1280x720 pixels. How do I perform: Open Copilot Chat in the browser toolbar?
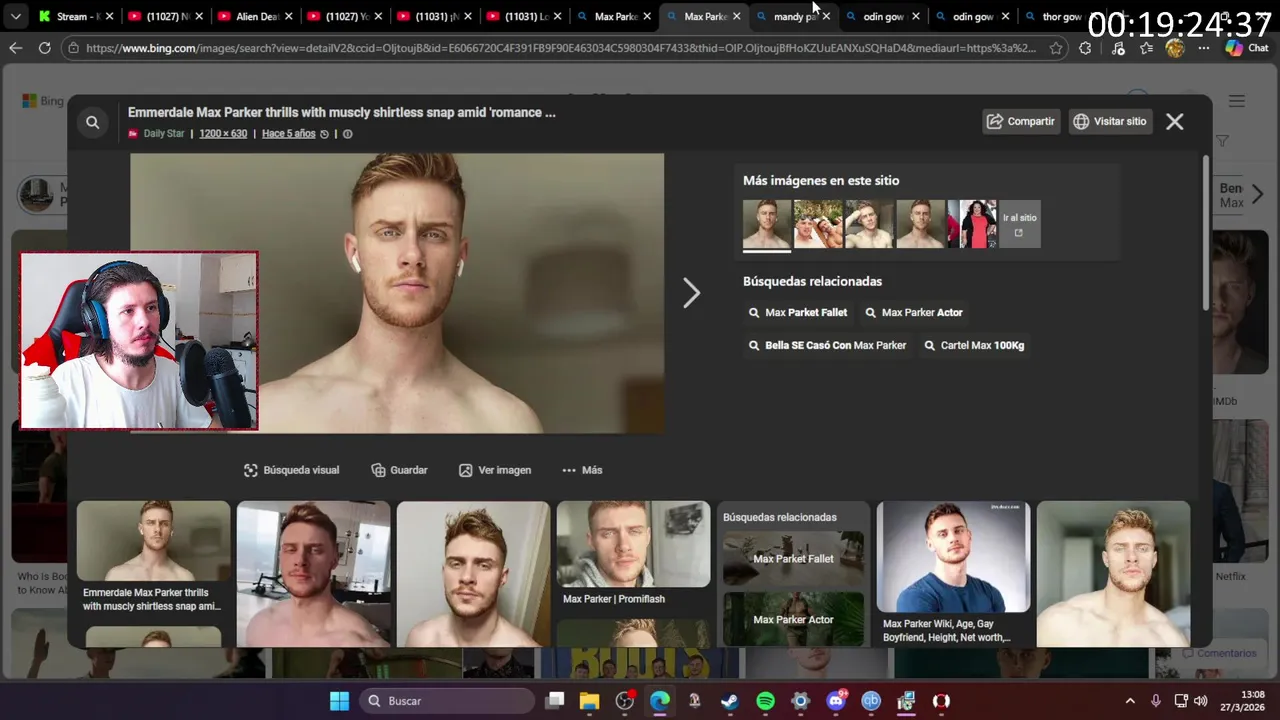[x=1247, y=48]
